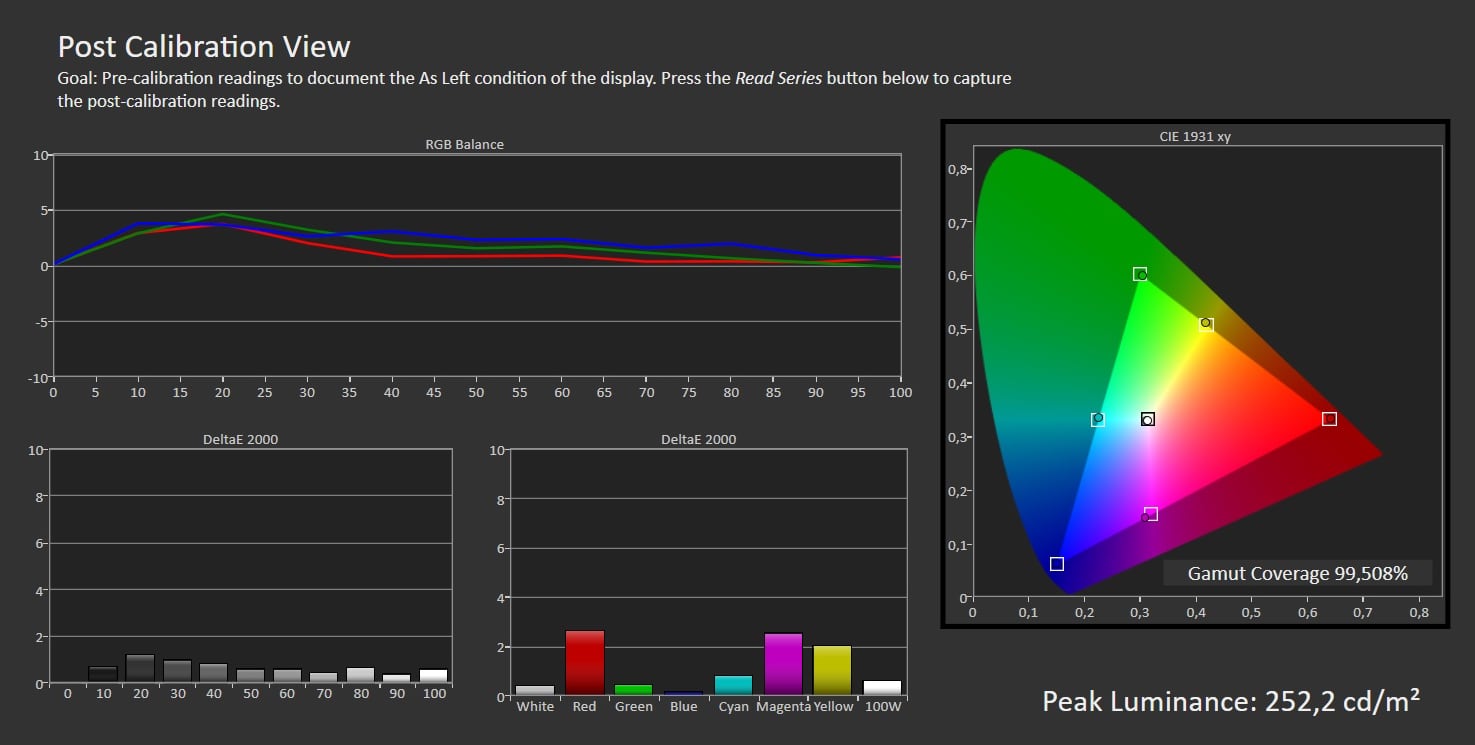
Task: Click the Peak Luminance 252,2 cd/m² readout
Action: click(x=1231, y=700)
